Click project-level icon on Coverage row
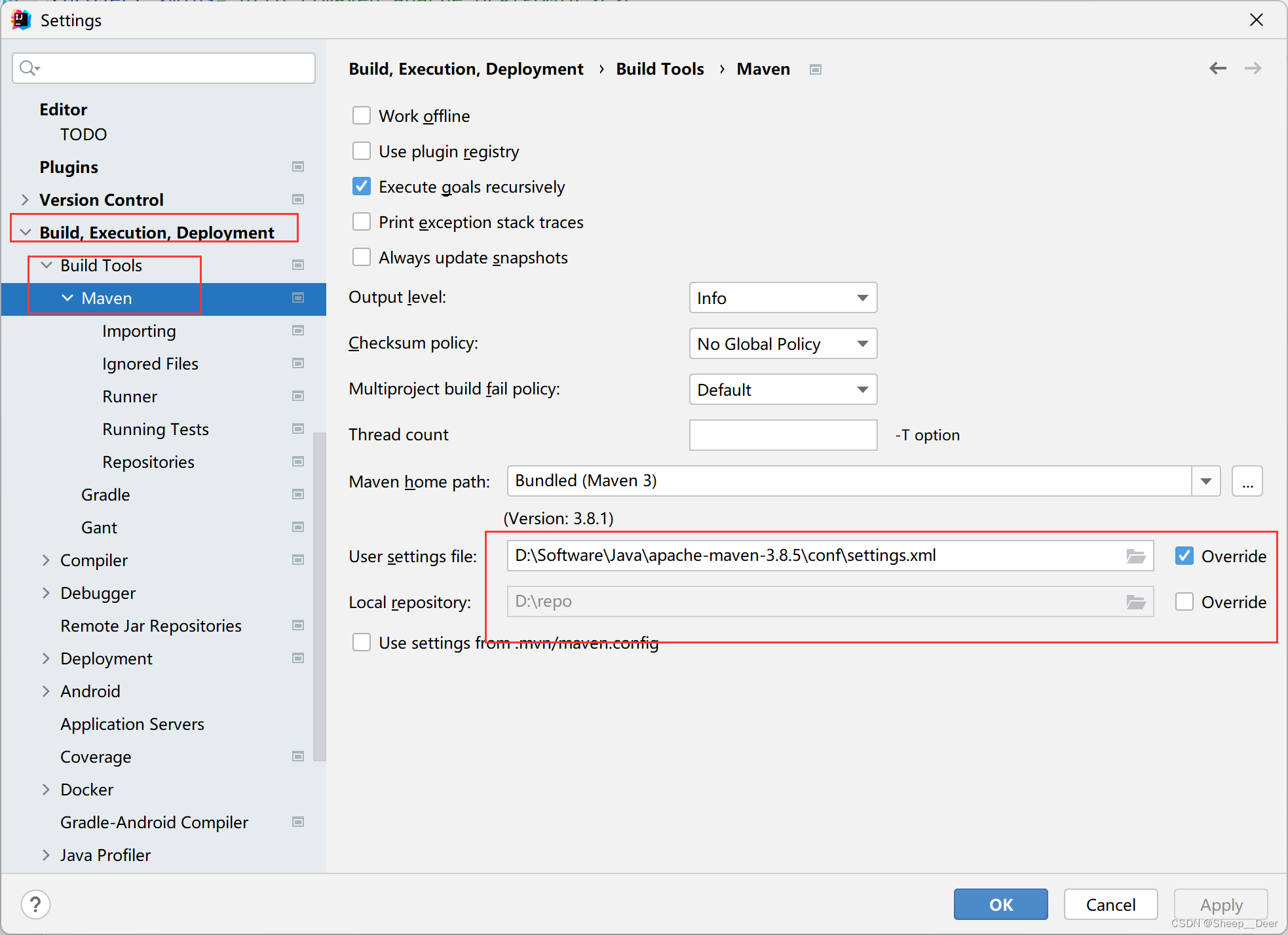The width and height of the screenshot is (1288, 935). pos(298,756)
